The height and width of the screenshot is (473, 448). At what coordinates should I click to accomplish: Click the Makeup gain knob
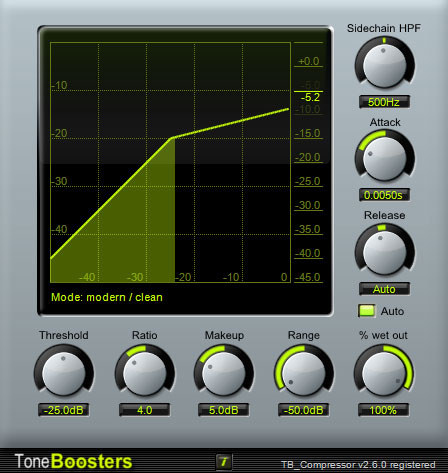(224, 373)
